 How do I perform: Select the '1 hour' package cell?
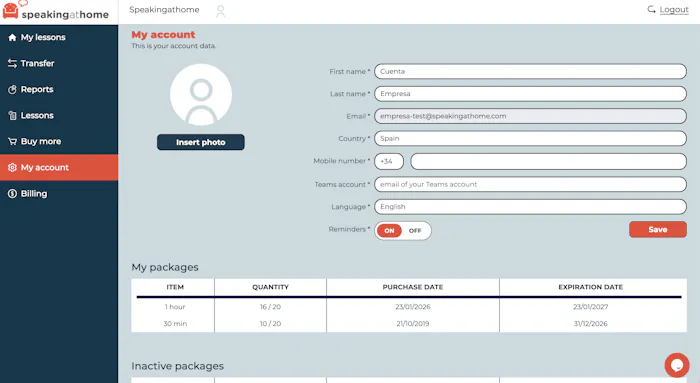tap(175, 307)
